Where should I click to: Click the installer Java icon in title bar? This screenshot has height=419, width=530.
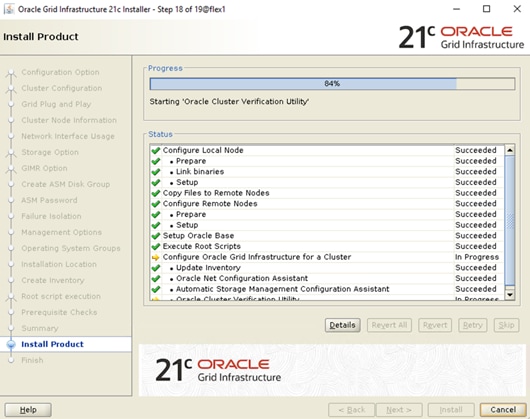9,9
